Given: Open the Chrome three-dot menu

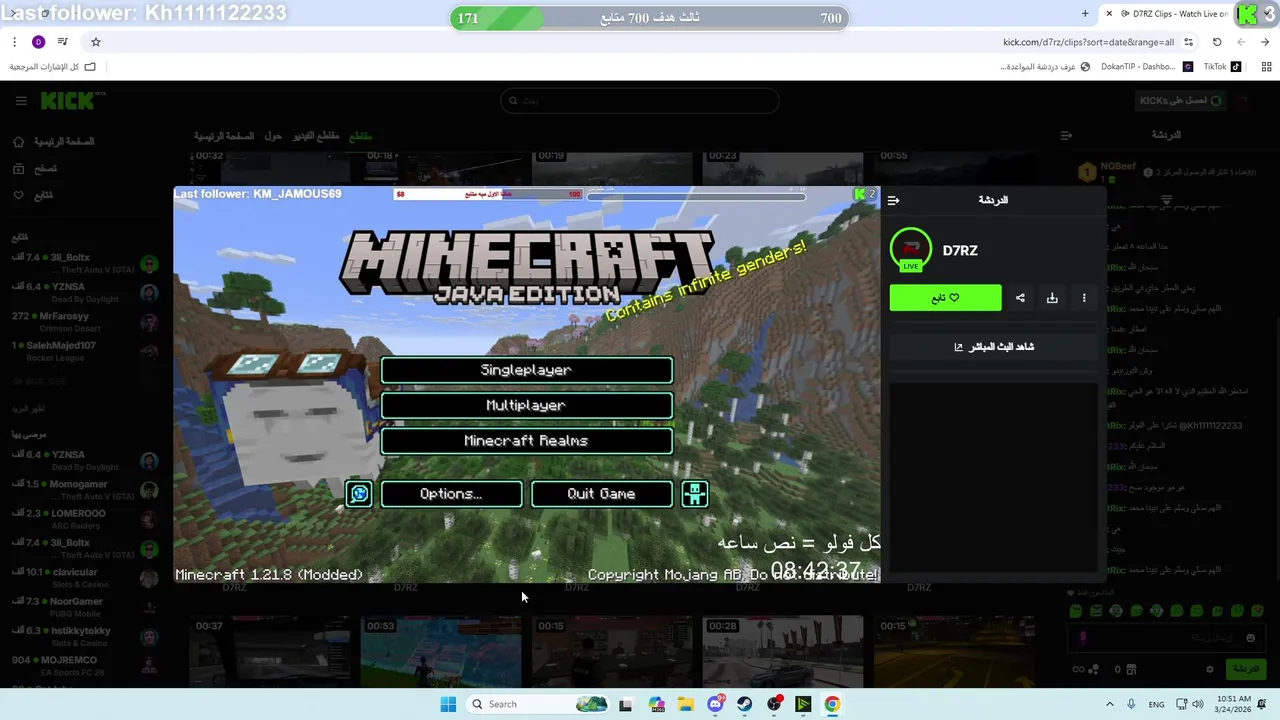Looking at the screenshot, I should tap(14, 42).
